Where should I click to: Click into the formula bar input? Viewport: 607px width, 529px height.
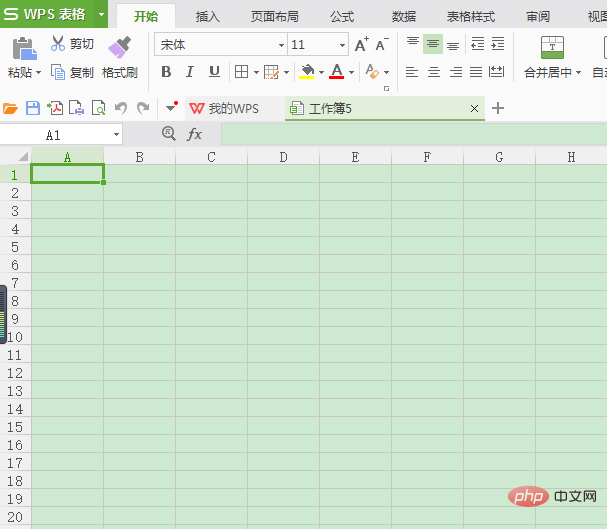[414, 134]
